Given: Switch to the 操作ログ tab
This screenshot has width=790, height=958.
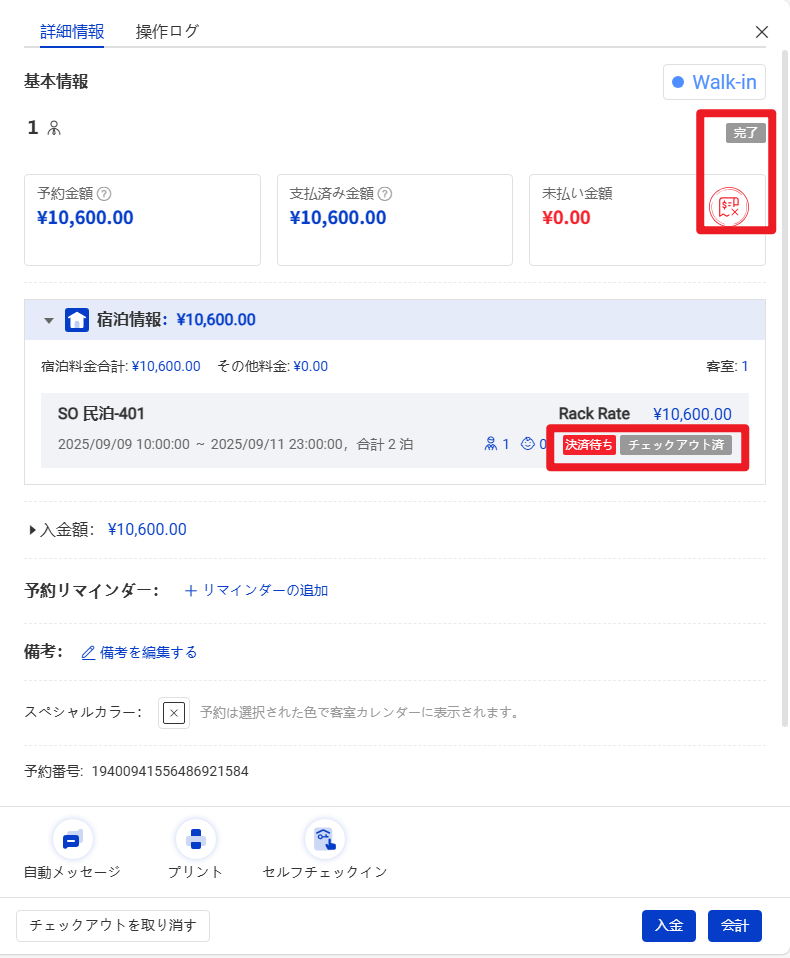Looking at the screenshot, I should 167,31.
